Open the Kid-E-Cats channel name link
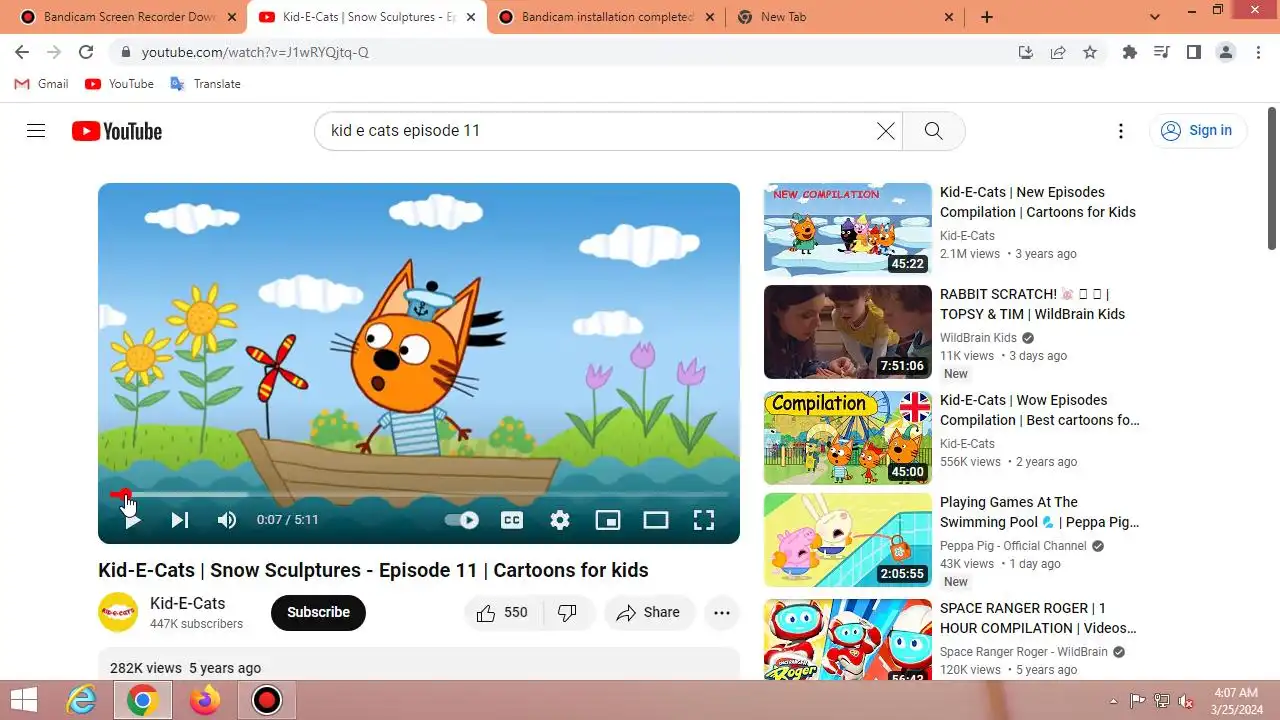1280x720 pixels. tap(188, 603)
